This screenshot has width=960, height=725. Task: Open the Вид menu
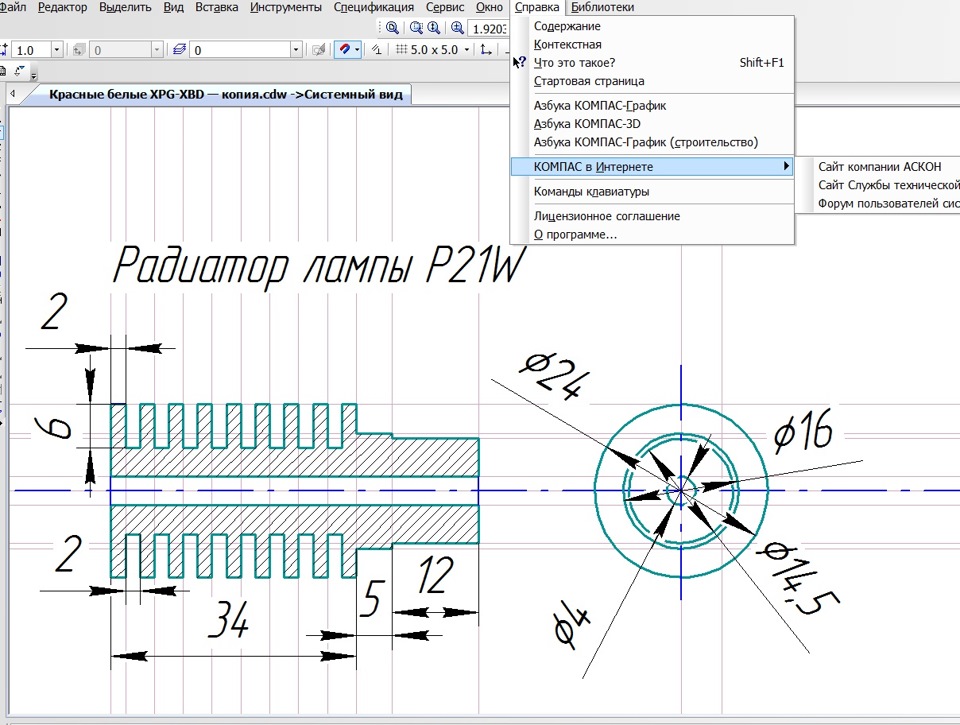174,7
